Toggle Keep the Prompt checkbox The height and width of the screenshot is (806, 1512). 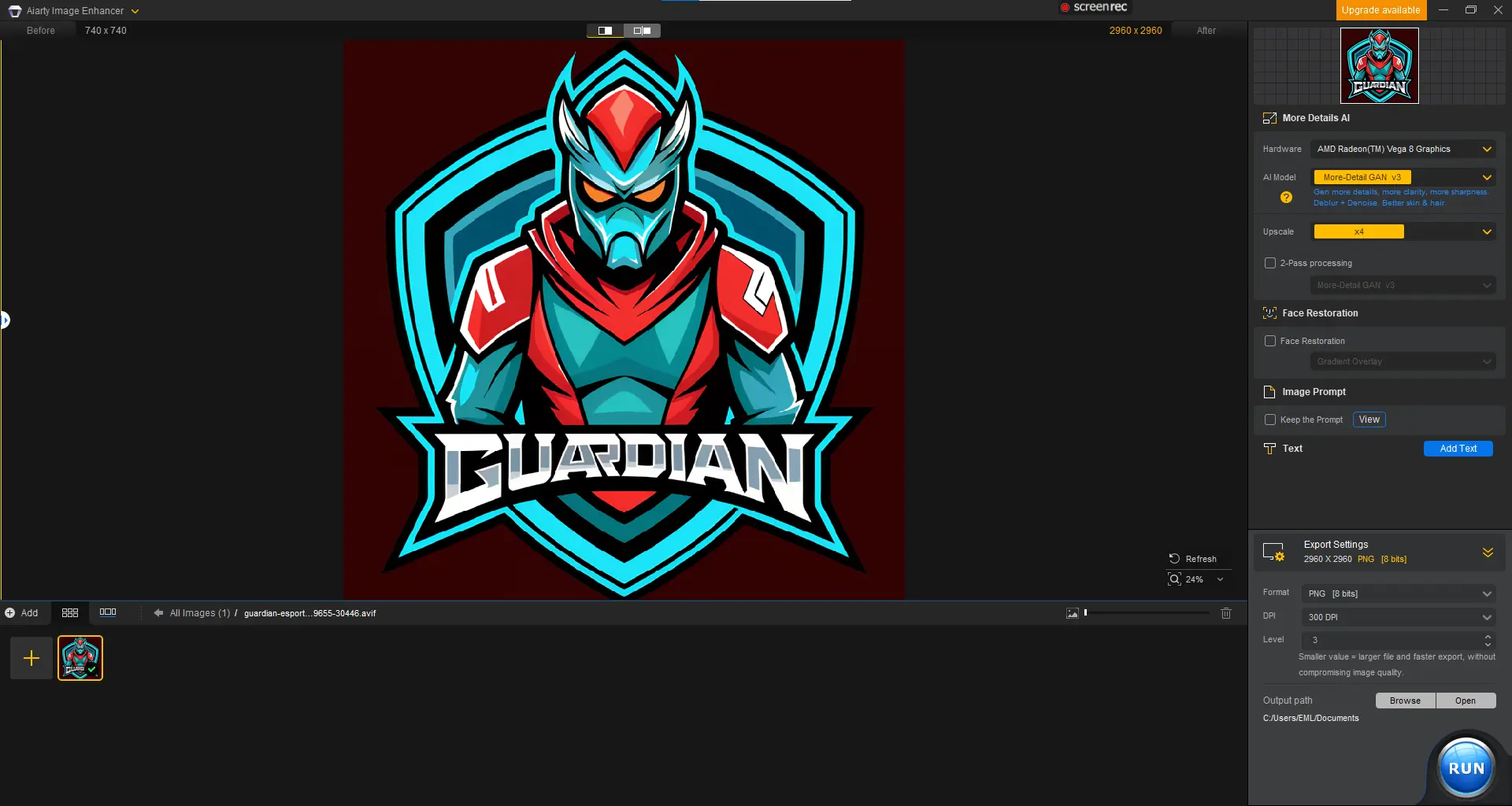1269,420
